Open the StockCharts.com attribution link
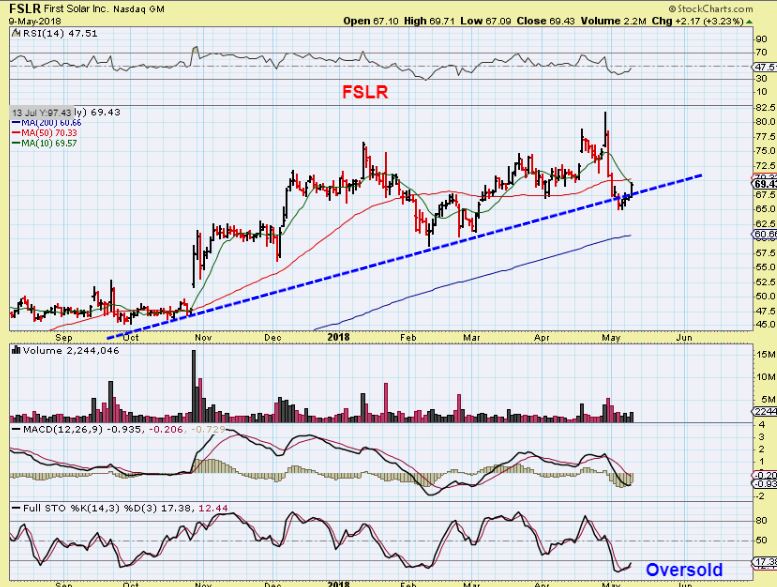This screenshot has width=777, height=587. pos(710,8)
